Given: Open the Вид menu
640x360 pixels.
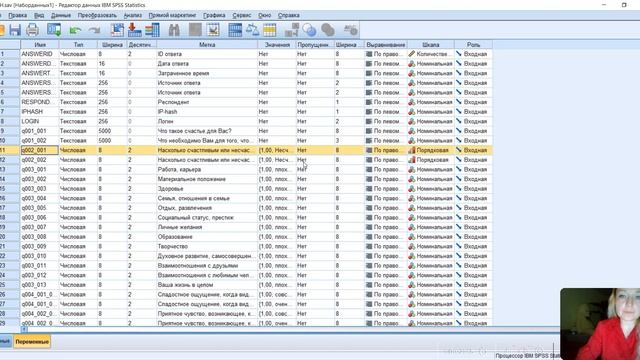Looking at the screenshot, I should (39, 15).
